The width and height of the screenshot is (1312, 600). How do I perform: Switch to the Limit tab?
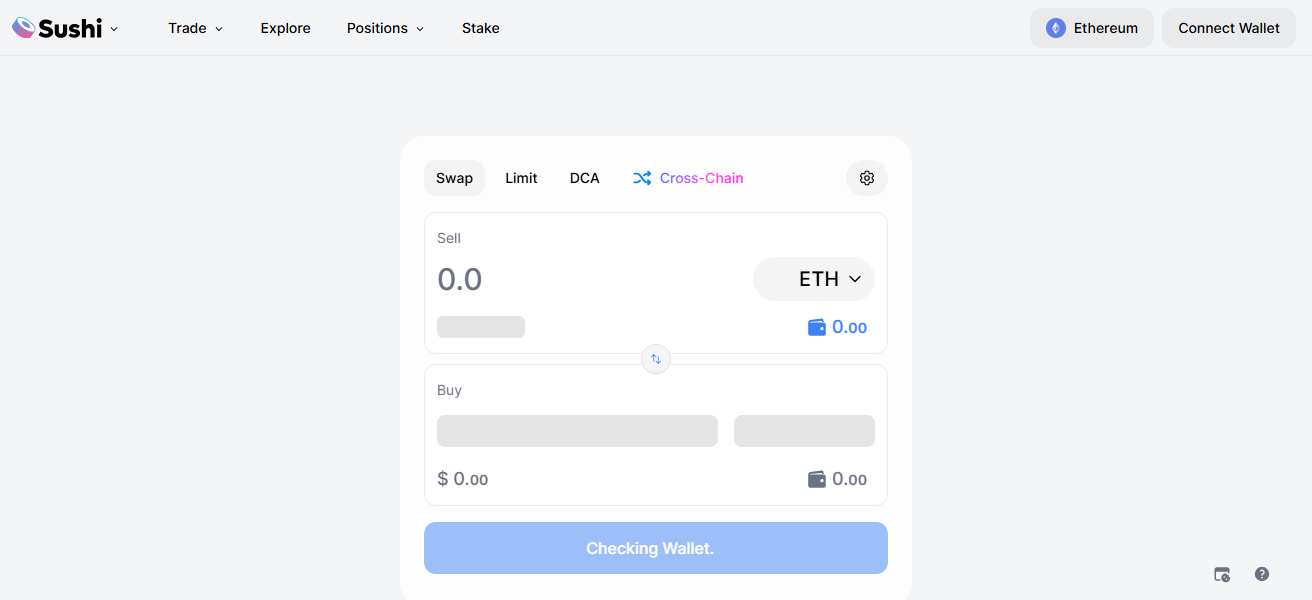(521, 178)
